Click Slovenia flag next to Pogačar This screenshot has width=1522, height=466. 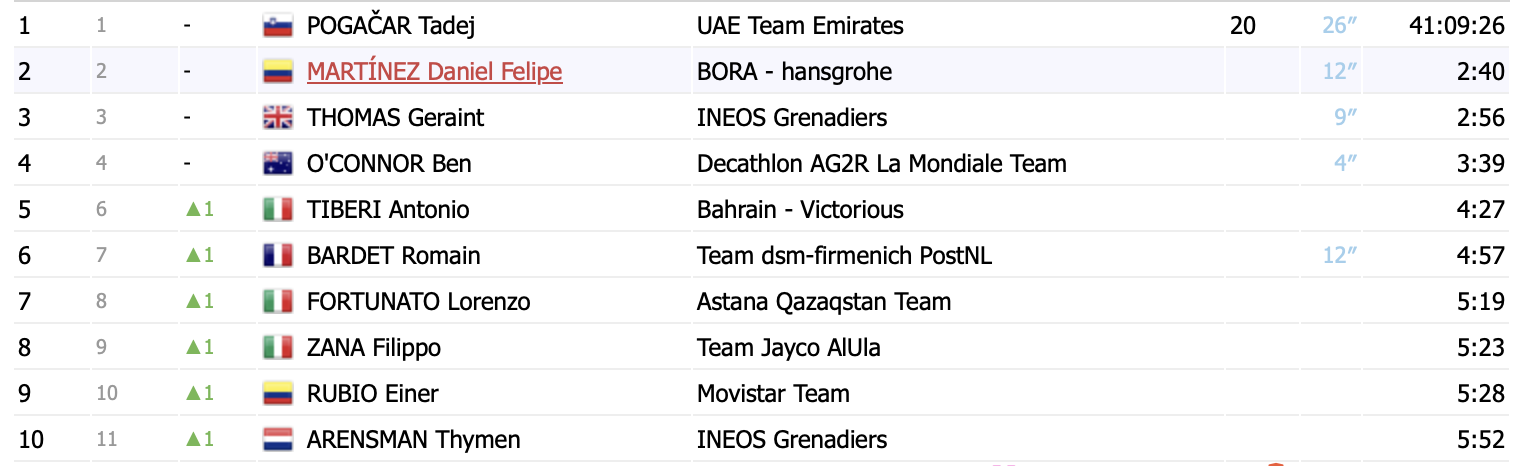click(277, 26)
